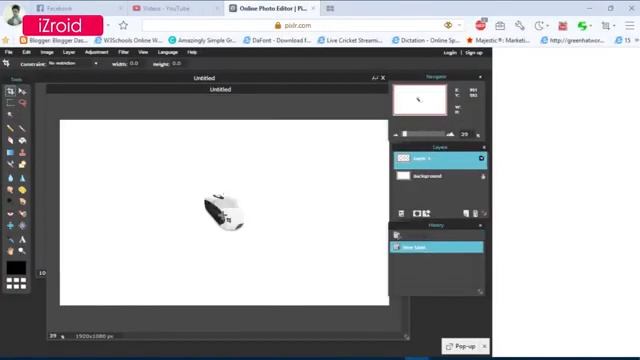Click the Navigator preview thumbnail
Image resolution: width=640 pixels, height=360 pixels.
[420, 100]
